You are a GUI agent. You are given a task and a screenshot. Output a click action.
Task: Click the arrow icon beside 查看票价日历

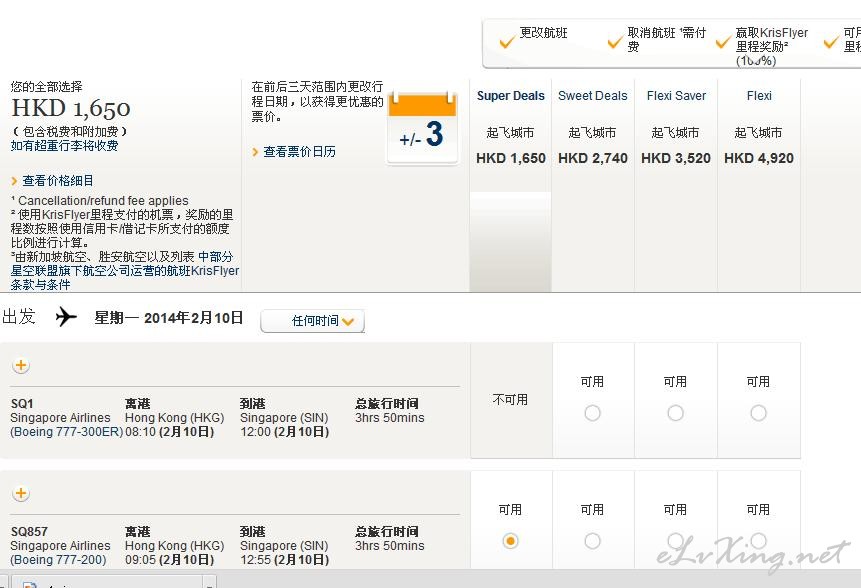pos(255,152)
